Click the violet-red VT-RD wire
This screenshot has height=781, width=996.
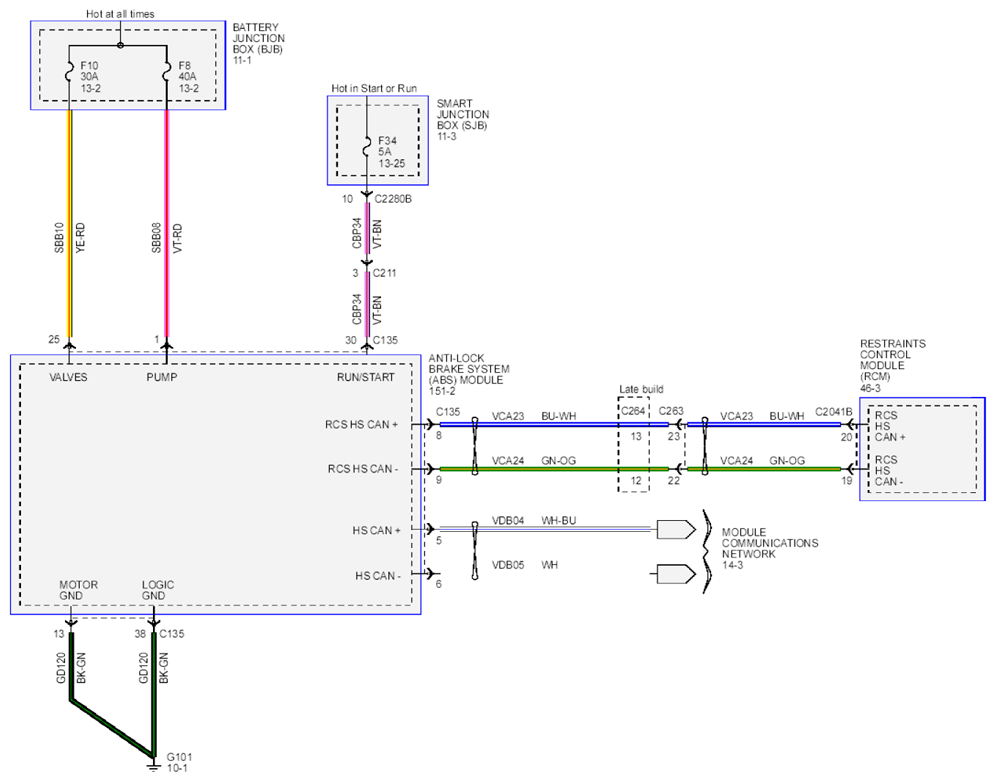pyautogui.click(x=167, y=222)
